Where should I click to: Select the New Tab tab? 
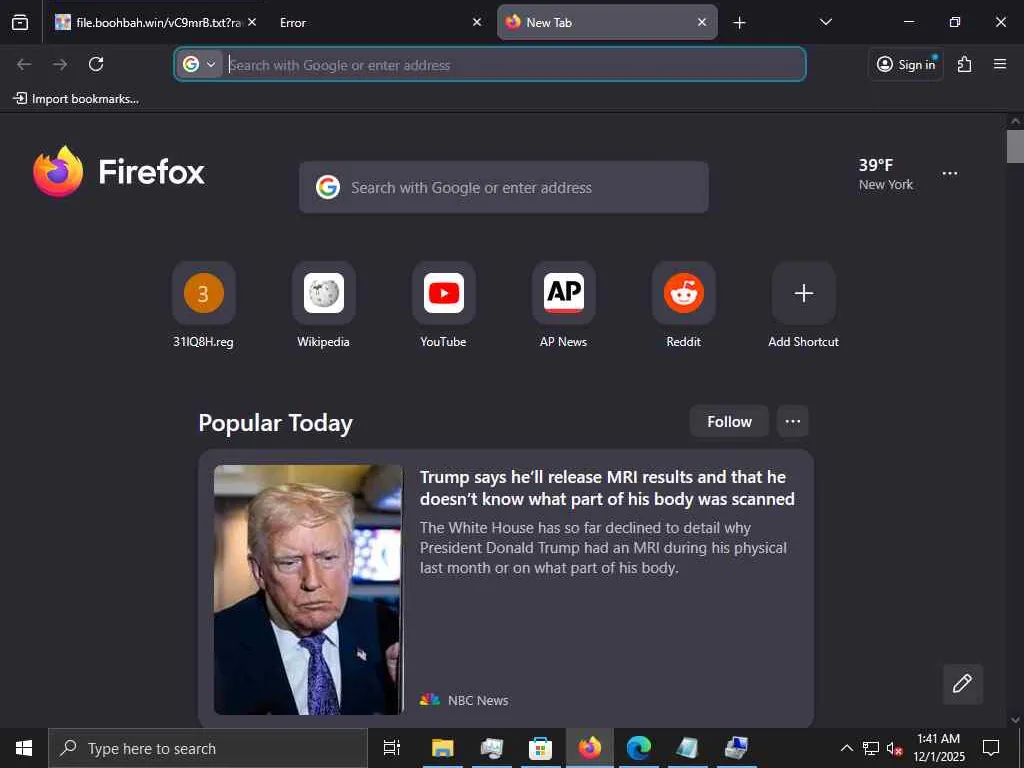[607, 23]
